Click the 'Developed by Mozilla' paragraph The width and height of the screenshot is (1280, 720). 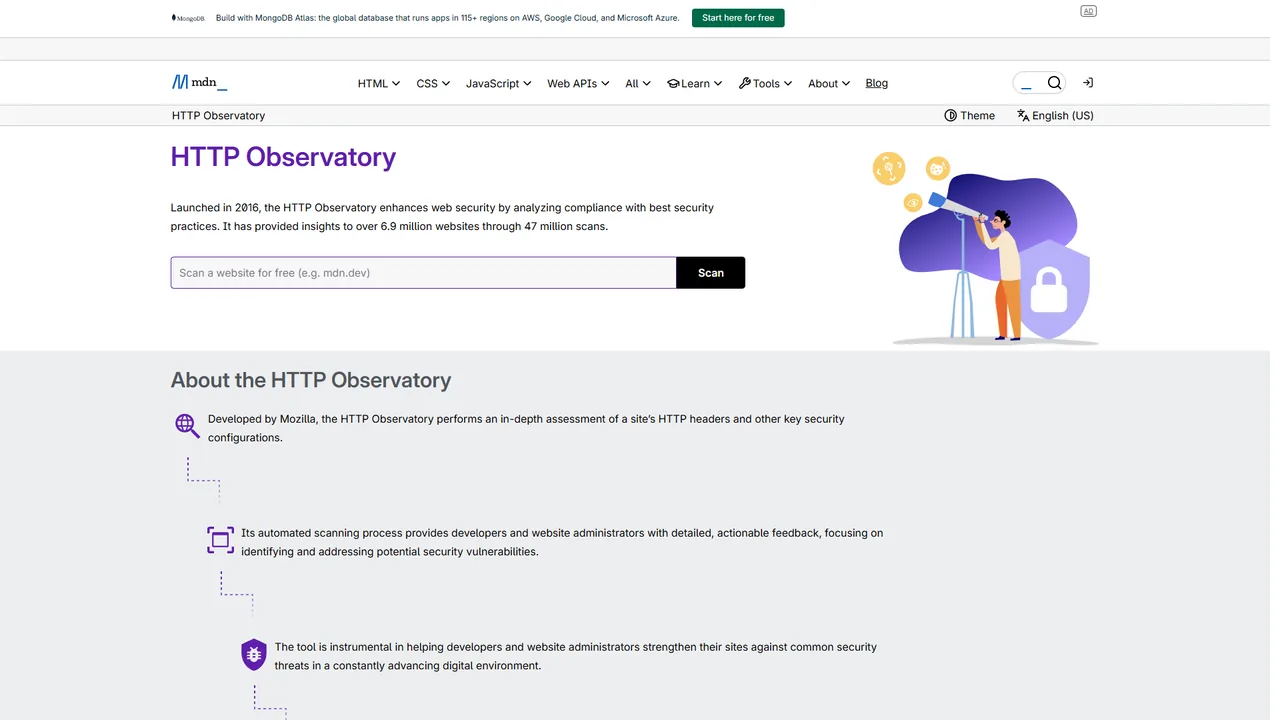coord(526,428)
